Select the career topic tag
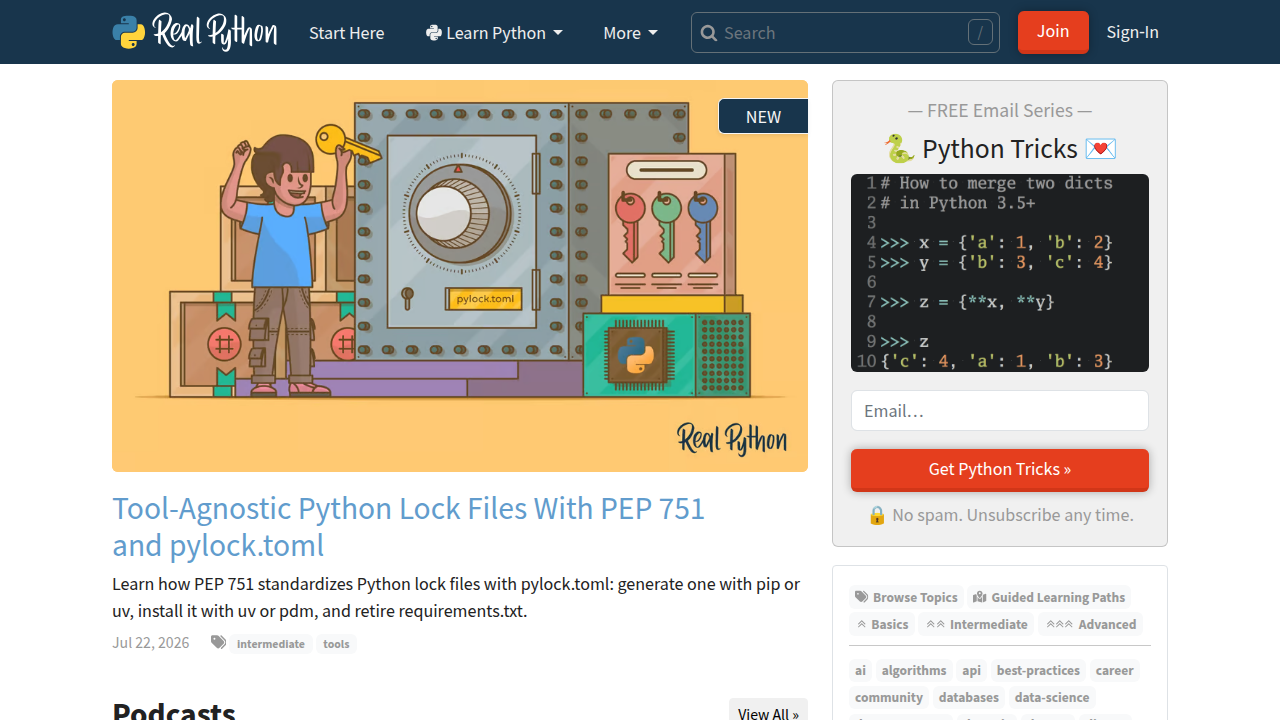Screen dimensions: 1280x720 click(x=1114, y=671)
